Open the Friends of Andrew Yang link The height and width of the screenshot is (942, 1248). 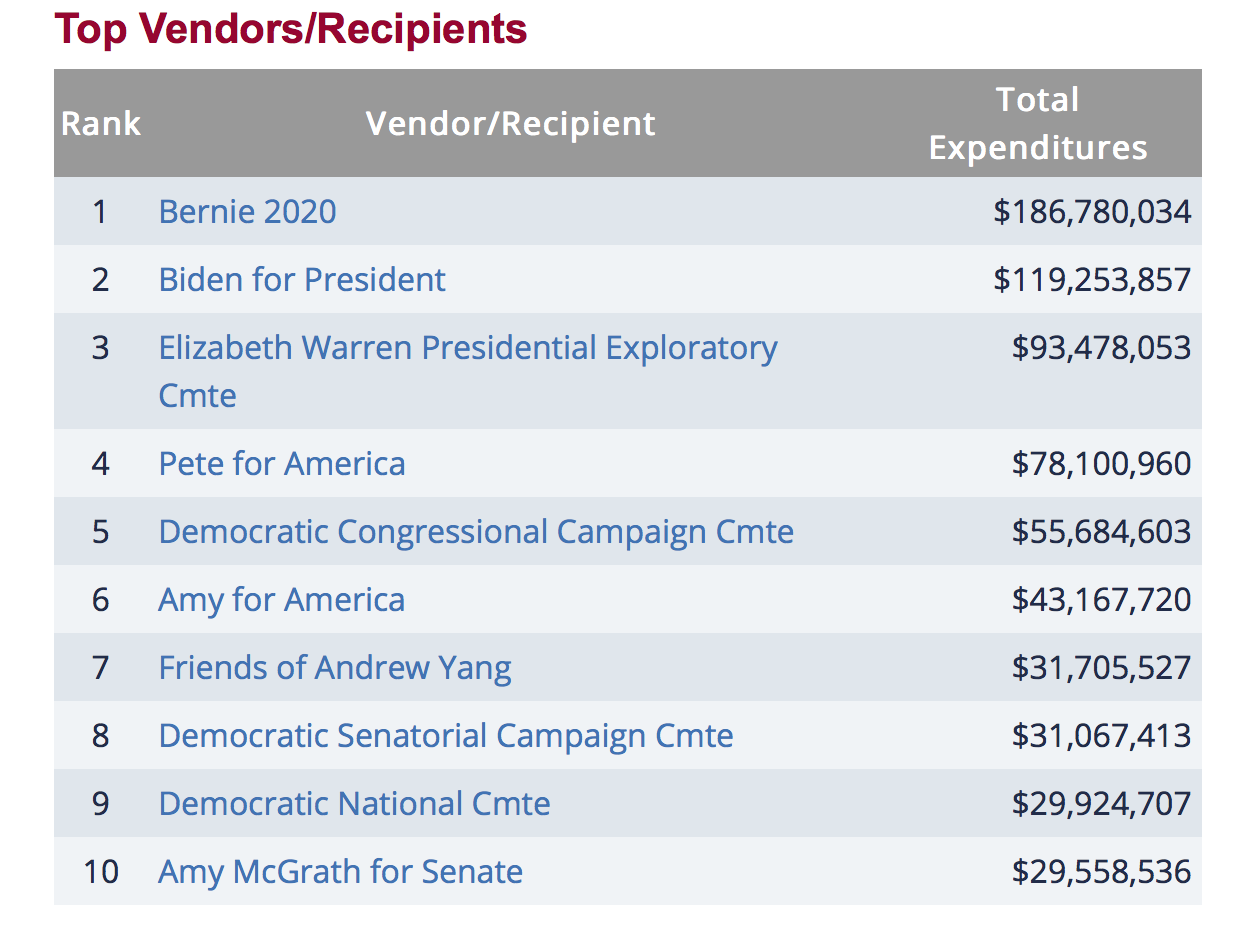coord(335,668)
